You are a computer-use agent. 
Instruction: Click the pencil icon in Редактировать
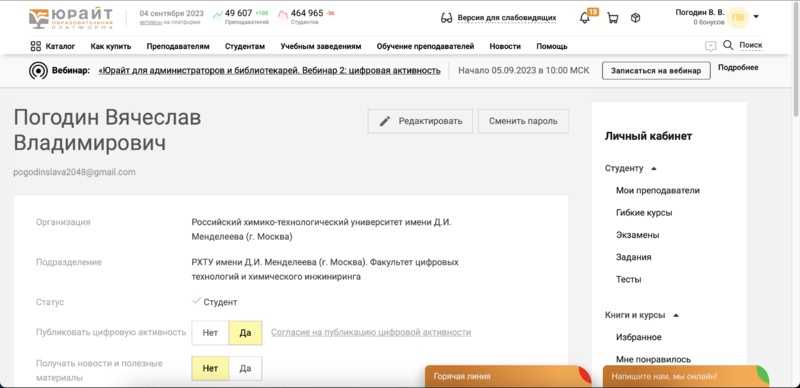(385, 122)
